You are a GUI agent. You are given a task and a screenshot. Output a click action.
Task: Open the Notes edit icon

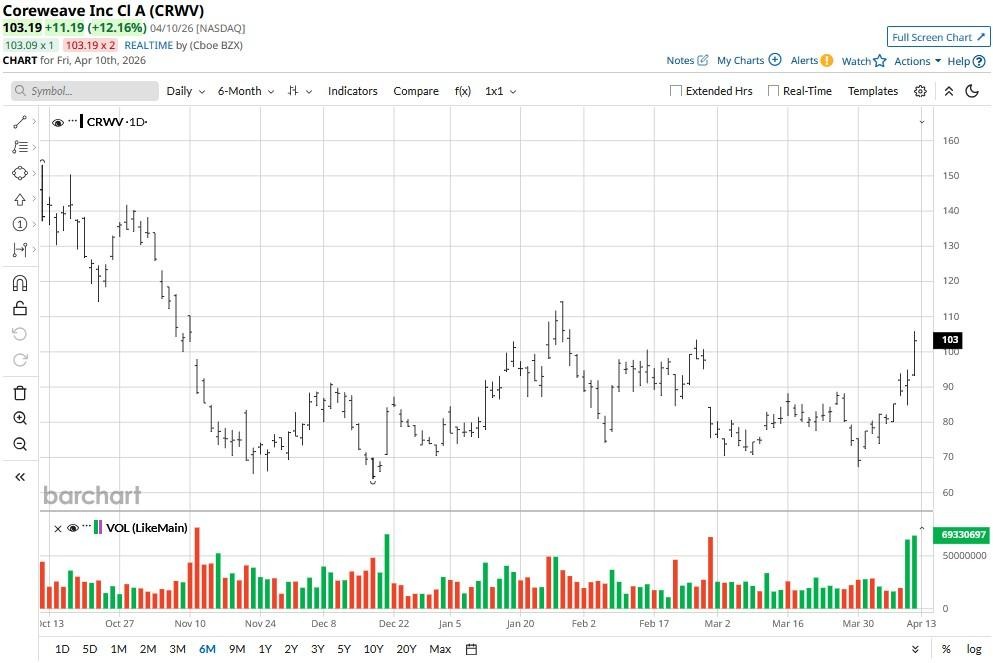pyautogui.click(x=702, y=60)
